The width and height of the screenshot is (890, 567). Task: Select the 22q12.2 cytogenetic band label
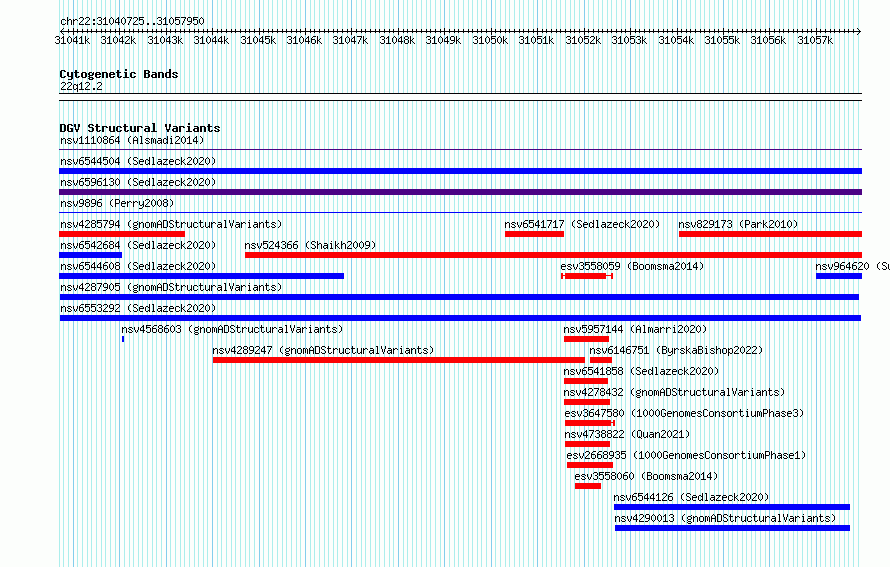(x=81, y=86)
